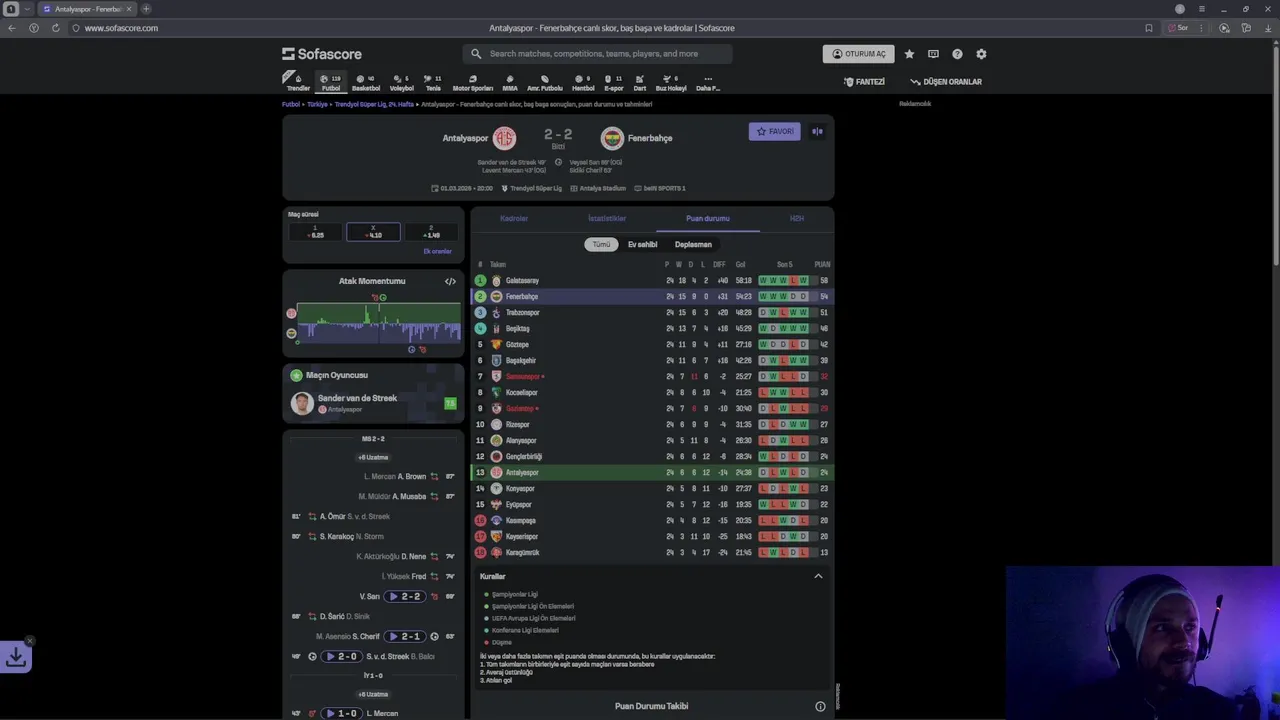The image size is (1280, 720).
Task: Open the FANTEZİ link
Action: pos(864,82)
